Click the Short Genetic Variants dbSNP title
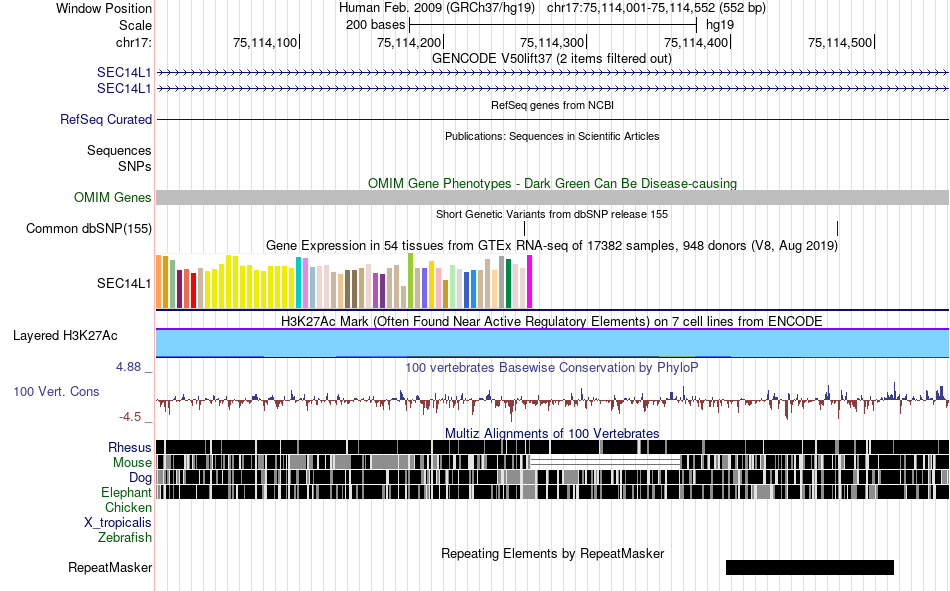 tap(552, 215)
